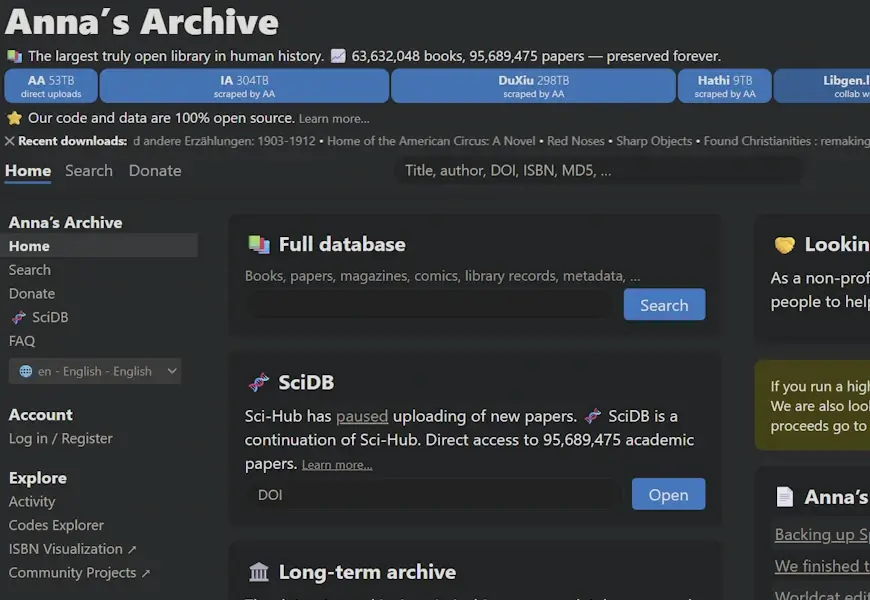Viewport: 870px width, 600px height.
Task: Open the language dropdown showing English
Action: [95, 371]
